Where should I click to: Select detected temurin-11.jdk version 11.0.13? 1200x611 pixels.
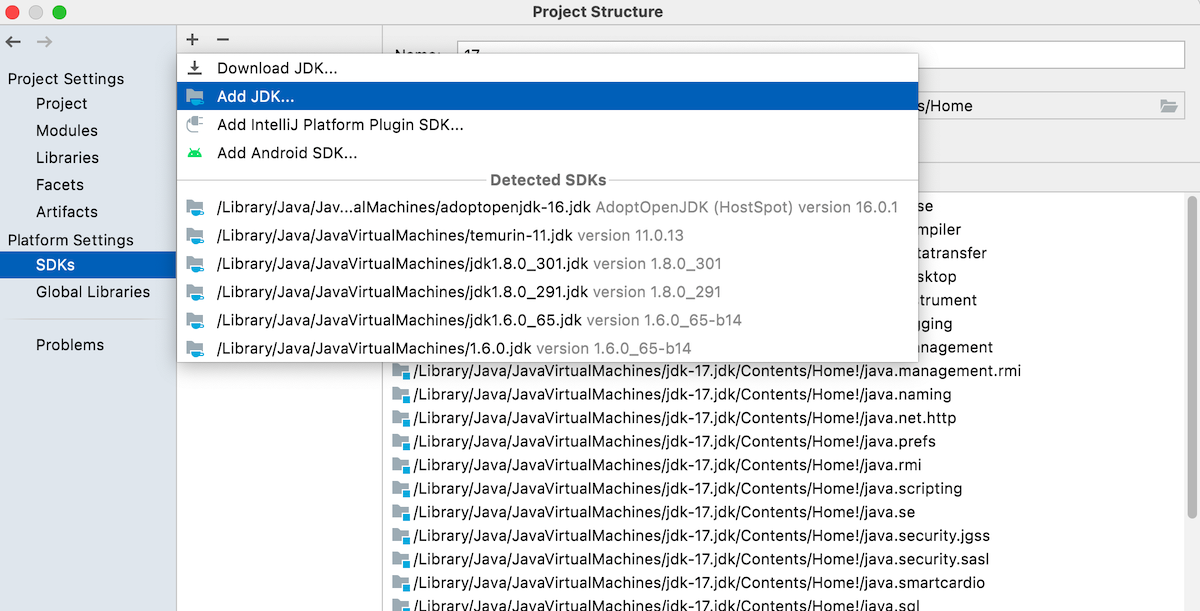(548, 235)
